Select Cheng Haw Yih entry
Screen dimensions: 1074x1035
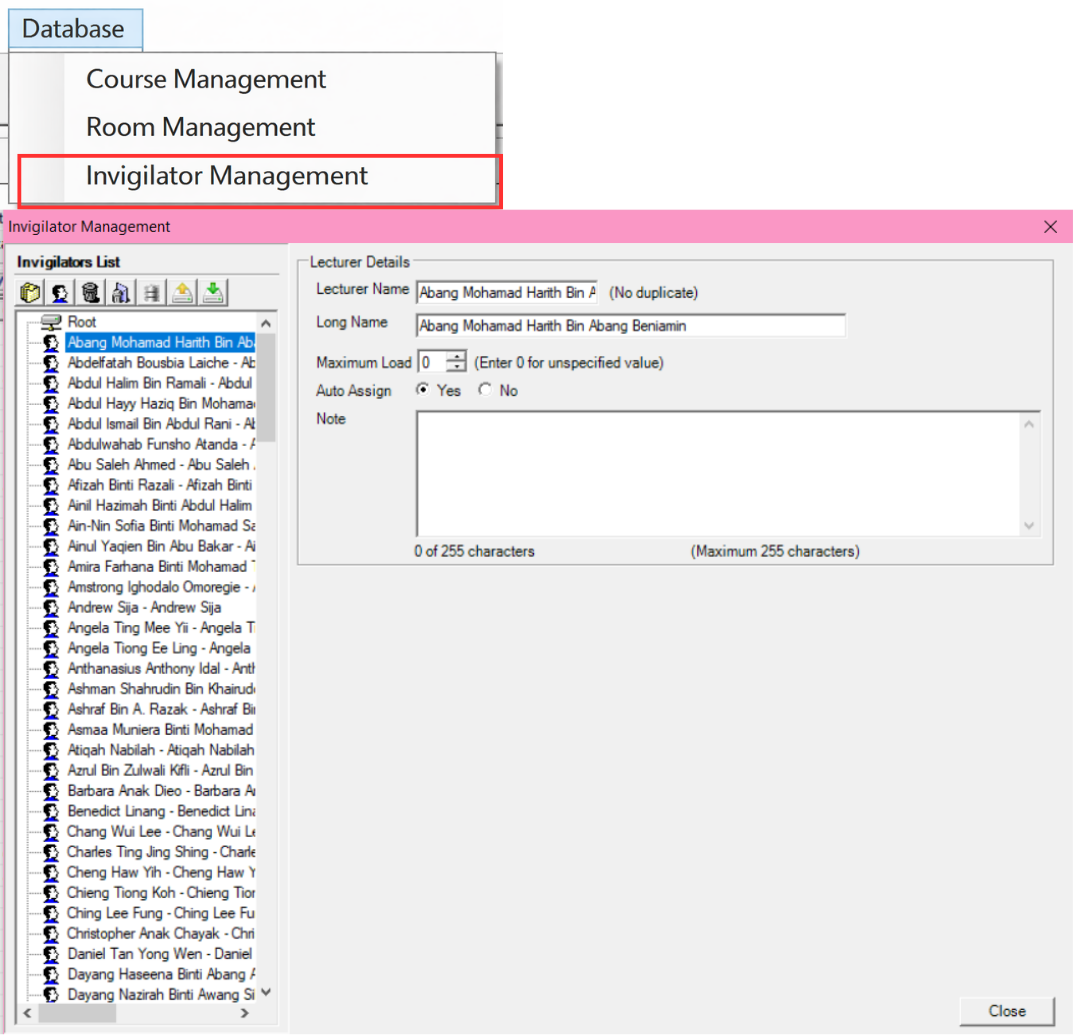[x=160, y=873]
